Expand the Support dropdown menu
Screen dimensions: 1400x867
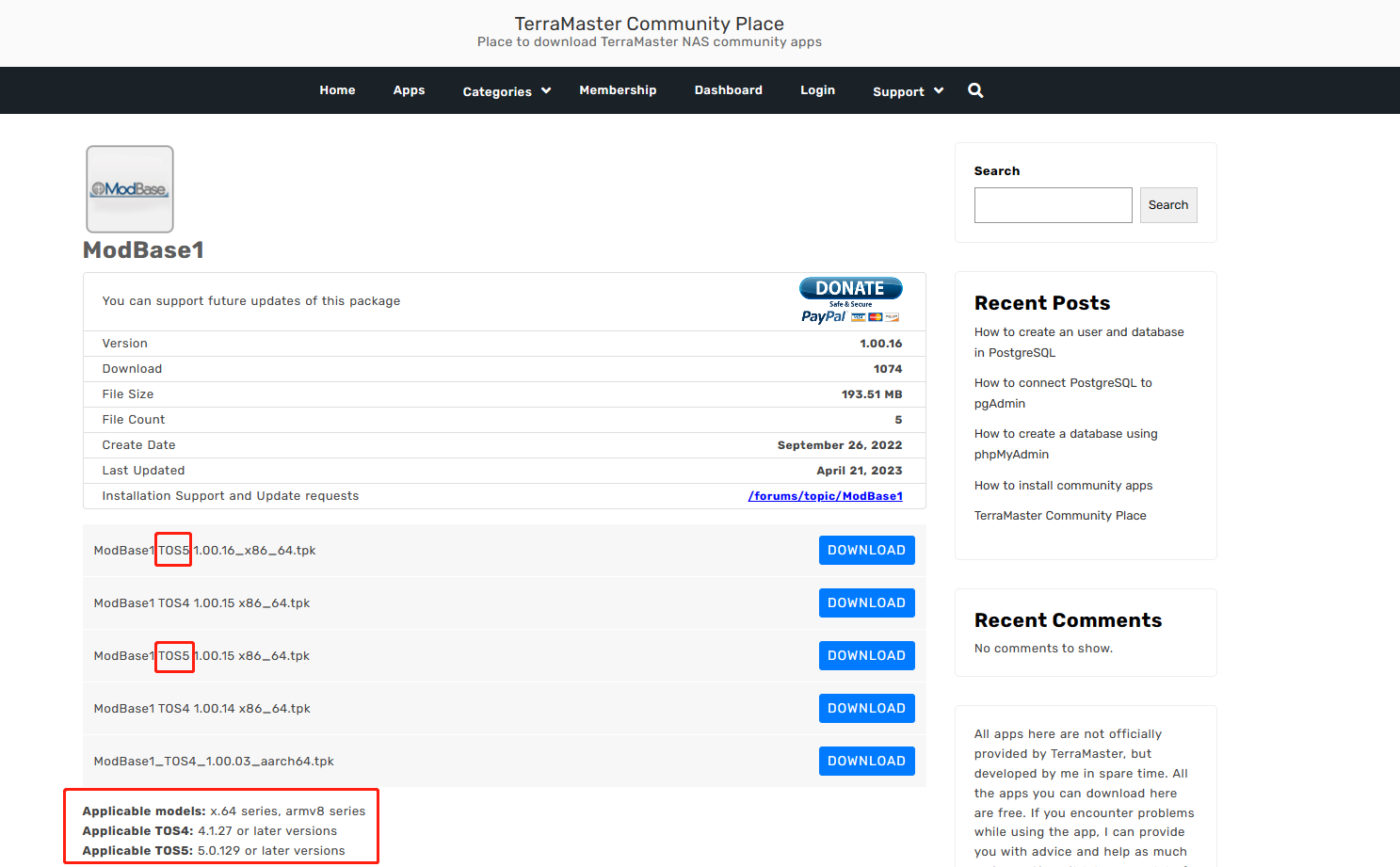click(x=908, y=91)
